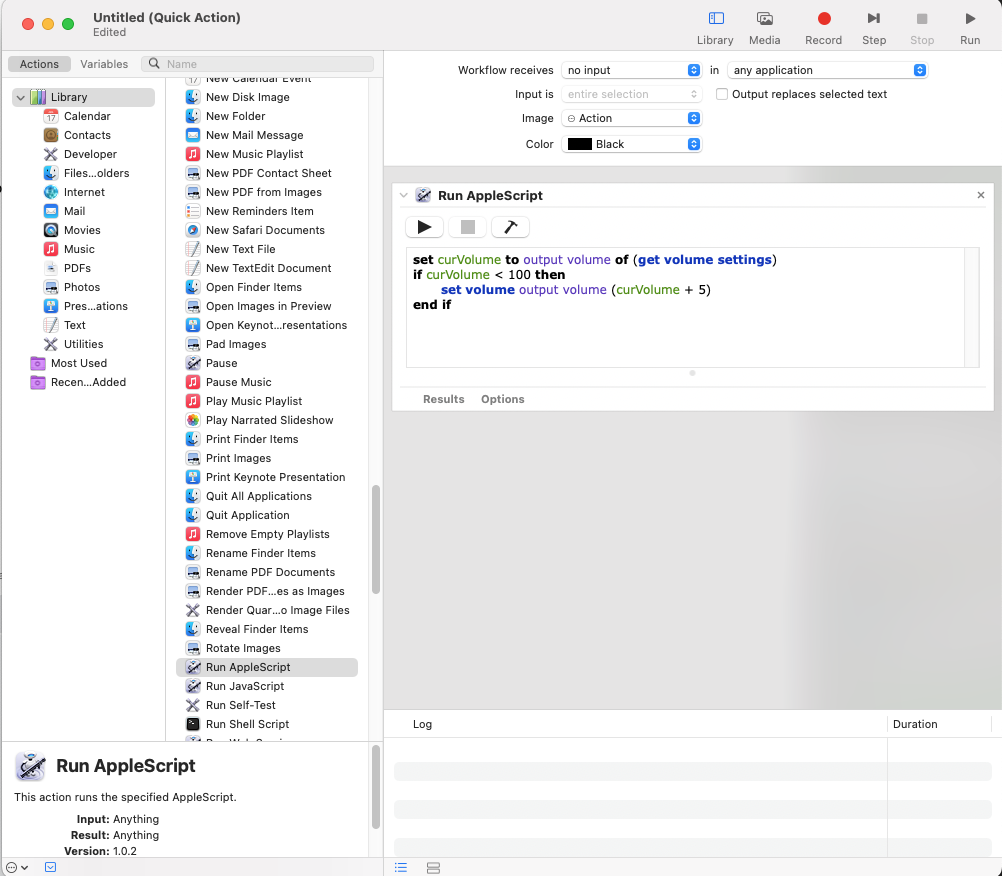This screenshot has height=876, width=1002.
Task: Click the Log column header
Action: (x=422, y=725)
